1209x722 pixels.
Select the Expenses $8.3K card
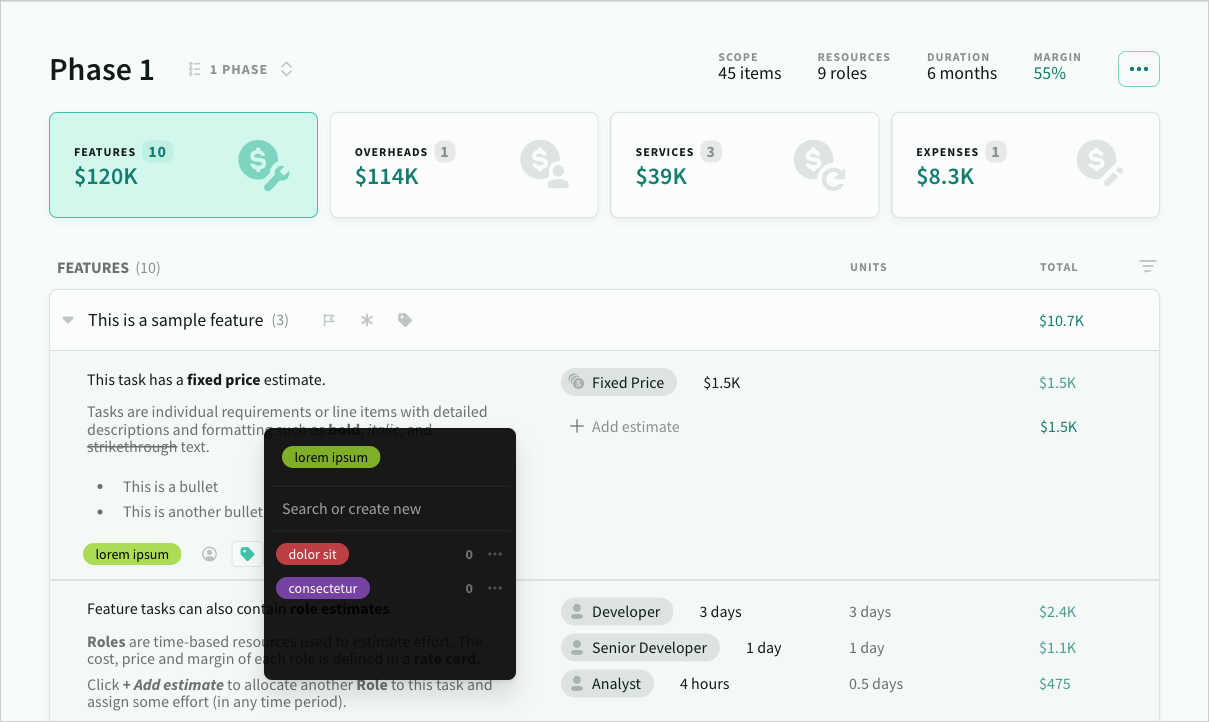pos(1025,165)
